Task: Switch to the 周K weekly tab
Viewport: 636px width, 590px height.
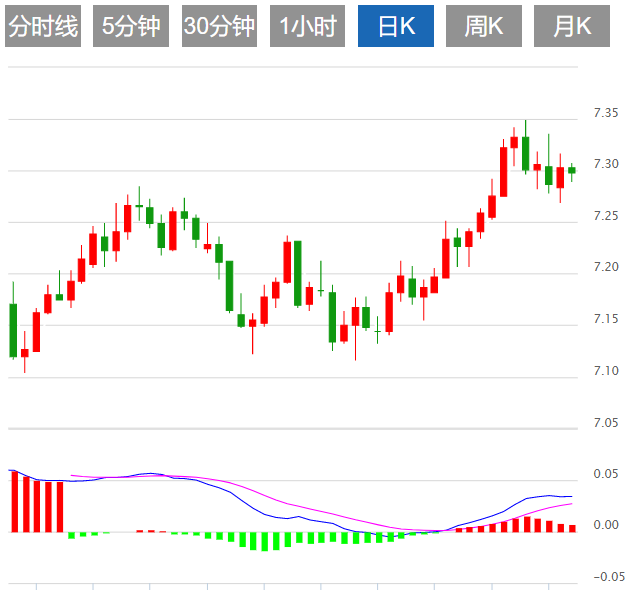Action: pyautogui.click(x=484, y=26)
